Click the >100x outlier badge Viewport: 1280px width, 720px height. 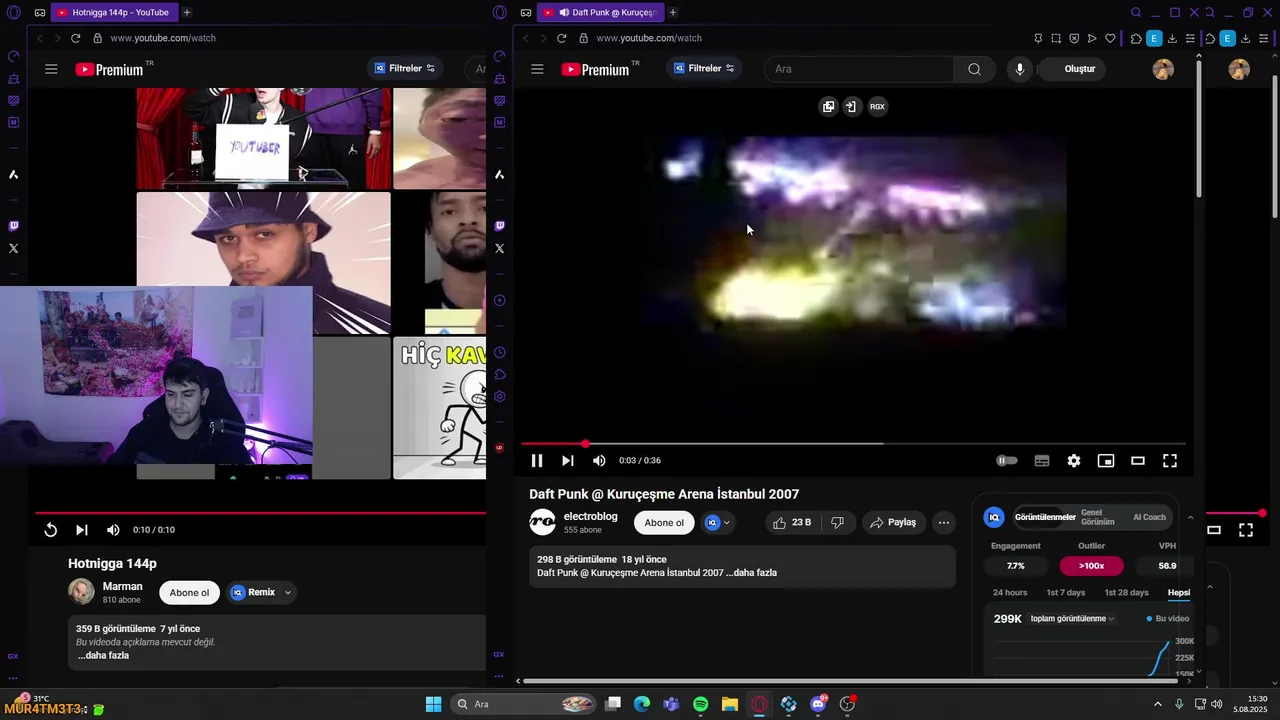(1091, 566)
